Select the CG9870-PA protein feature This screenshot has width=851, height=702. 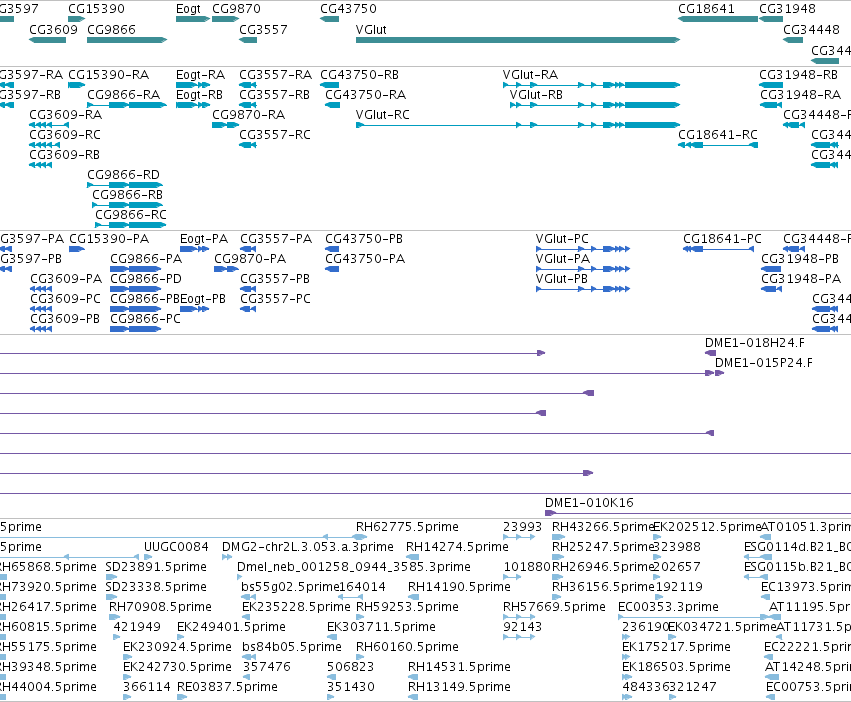pyautogui.click(x=226, y=269)
